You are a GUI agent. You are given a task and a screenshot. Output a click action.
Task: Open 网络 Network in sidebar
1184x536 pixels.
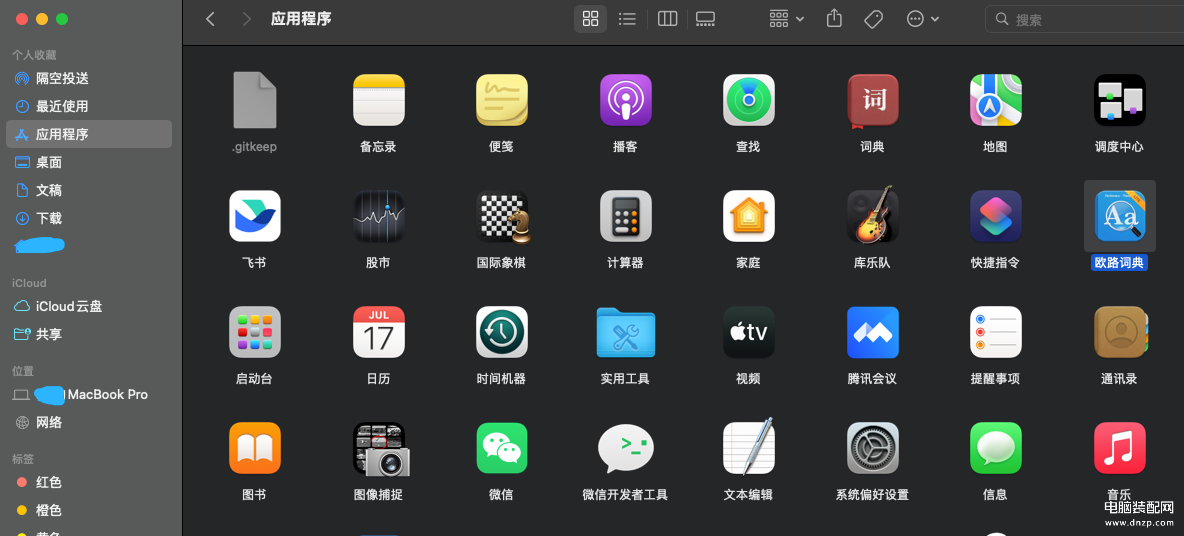coord(89,423)
